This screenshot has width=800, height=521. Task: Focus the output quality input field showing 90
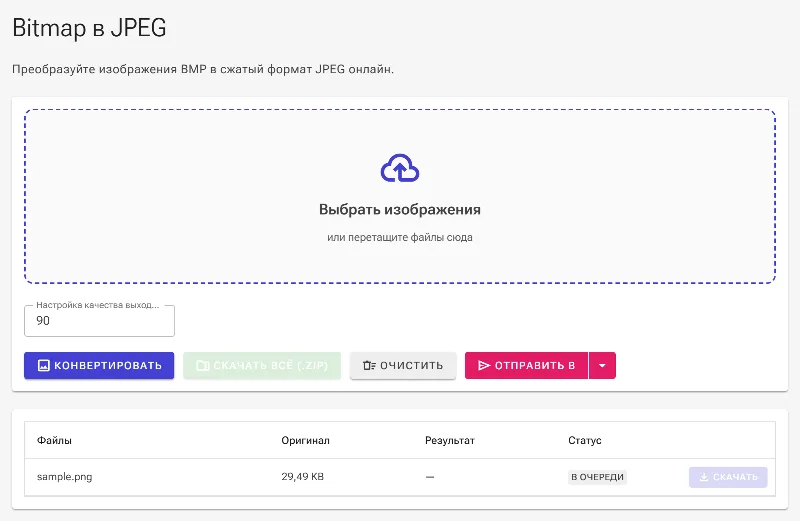click(99, 321)
